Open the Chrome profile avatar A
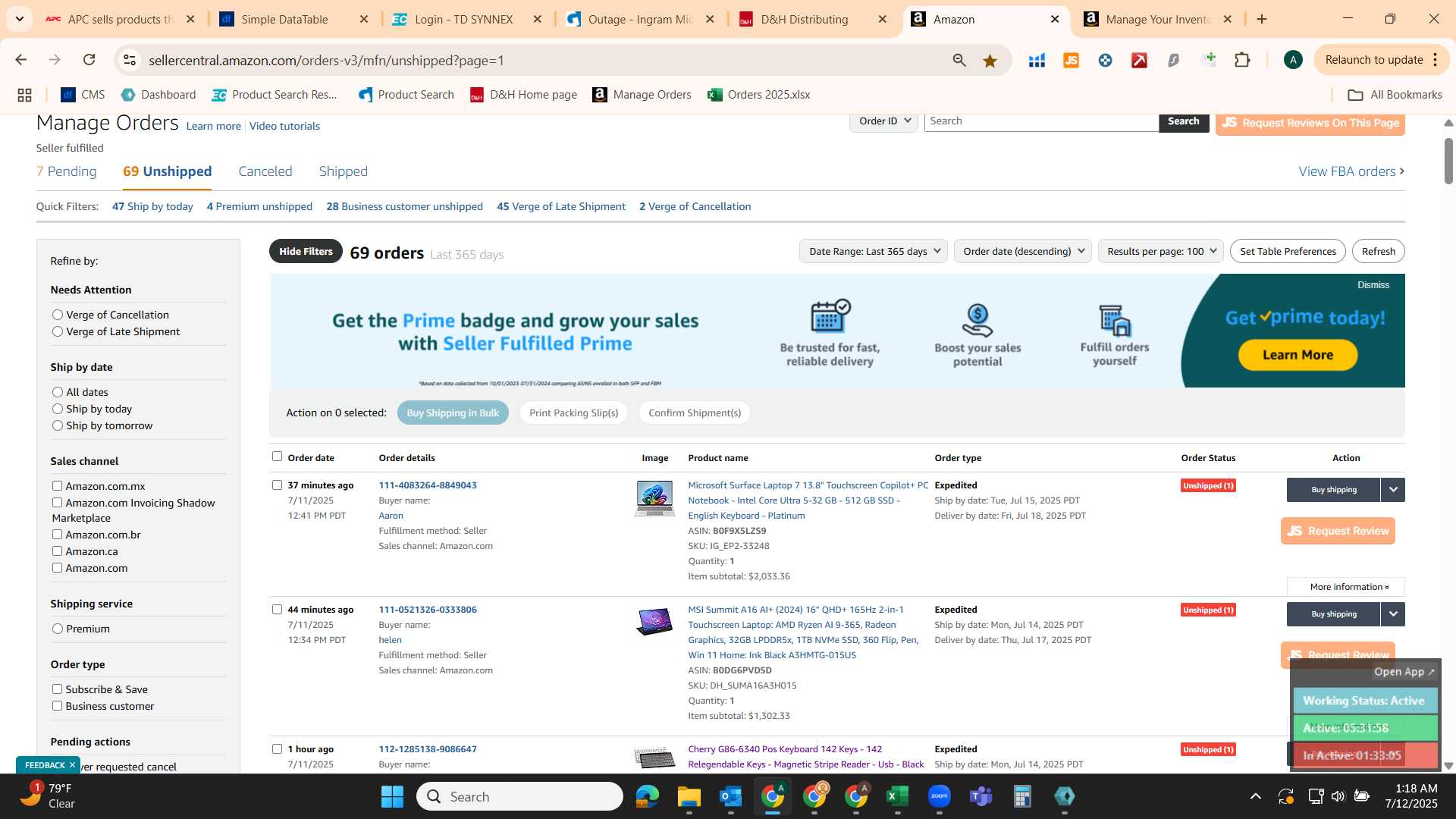Screen dimensions: 1456x819 point(1293,60)
